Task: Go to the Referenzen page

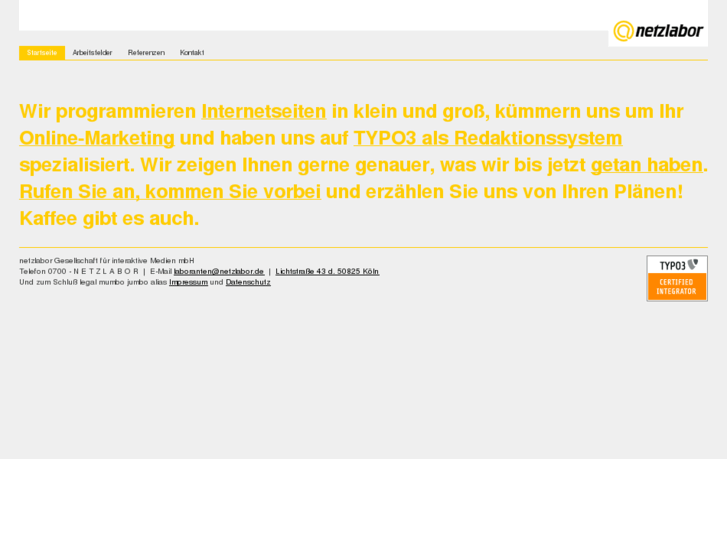Action: coord(146,53)
